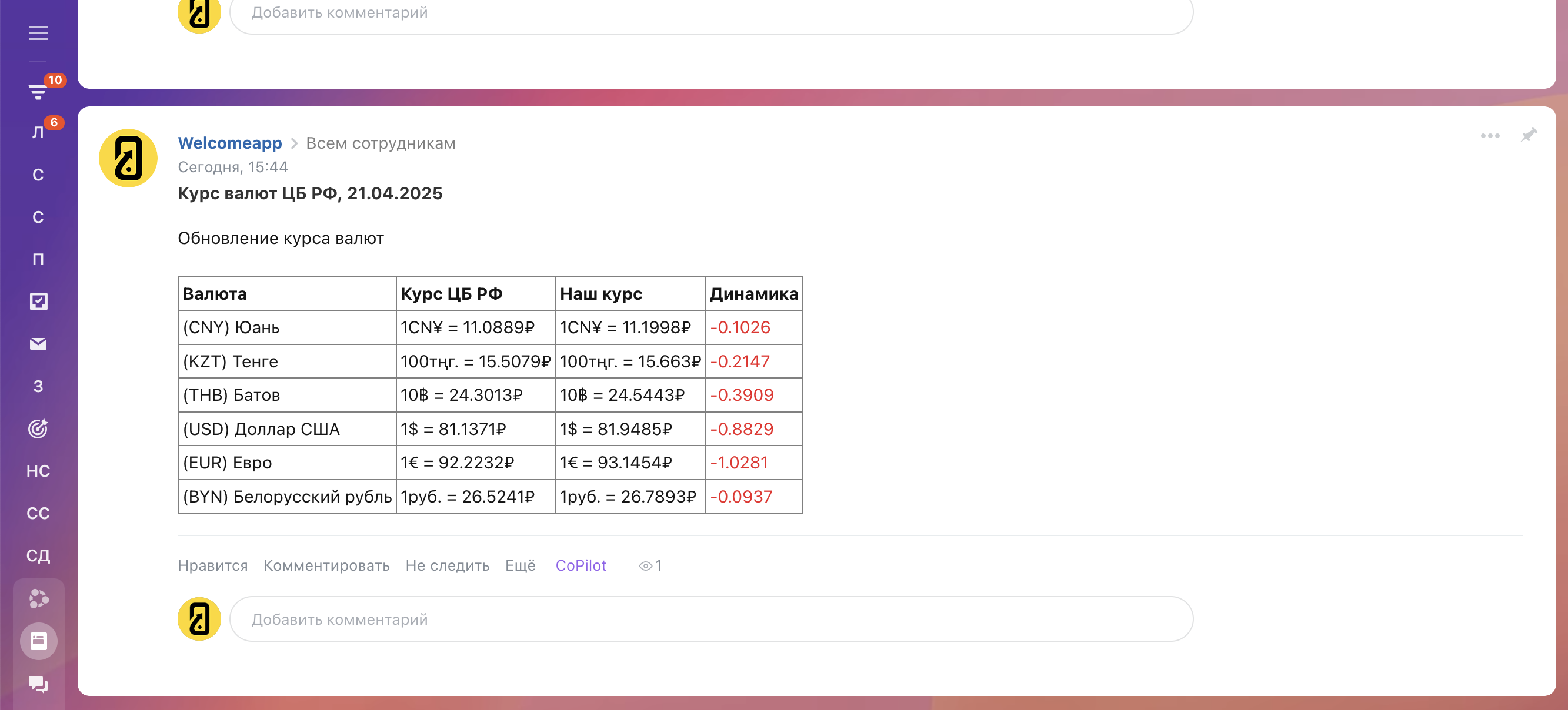Open the target goal icon in sidebar

(x=38, y=429)
